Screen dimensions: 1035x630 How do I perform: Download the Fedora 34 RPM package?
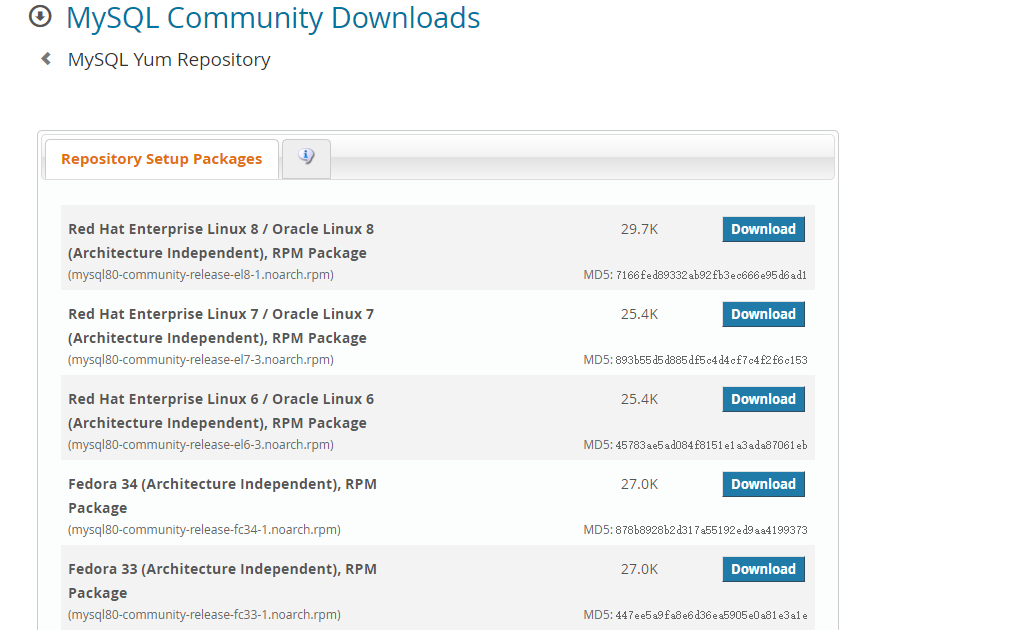tap(764, 484)
